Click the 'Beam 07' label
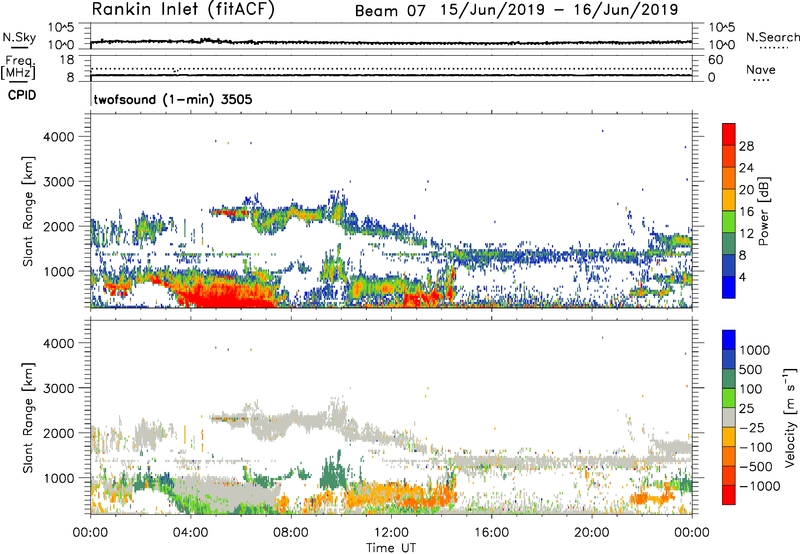 click(390, 11)
